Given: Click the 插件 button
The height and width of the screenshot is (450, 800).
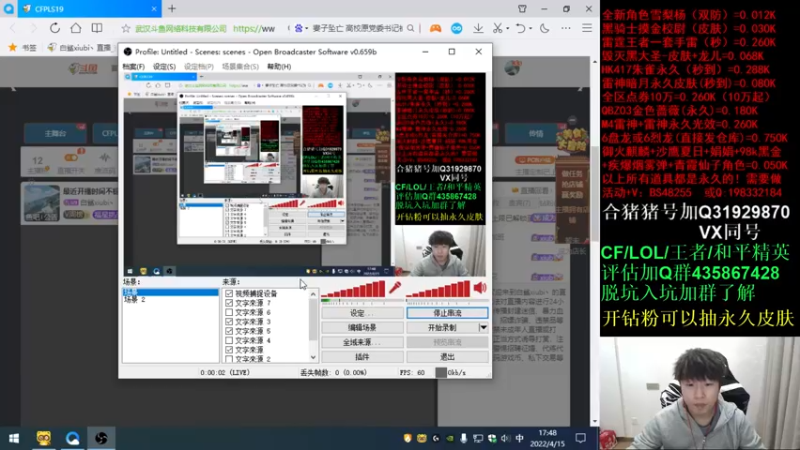Looking at the screenshot, I should coord(362,357).
